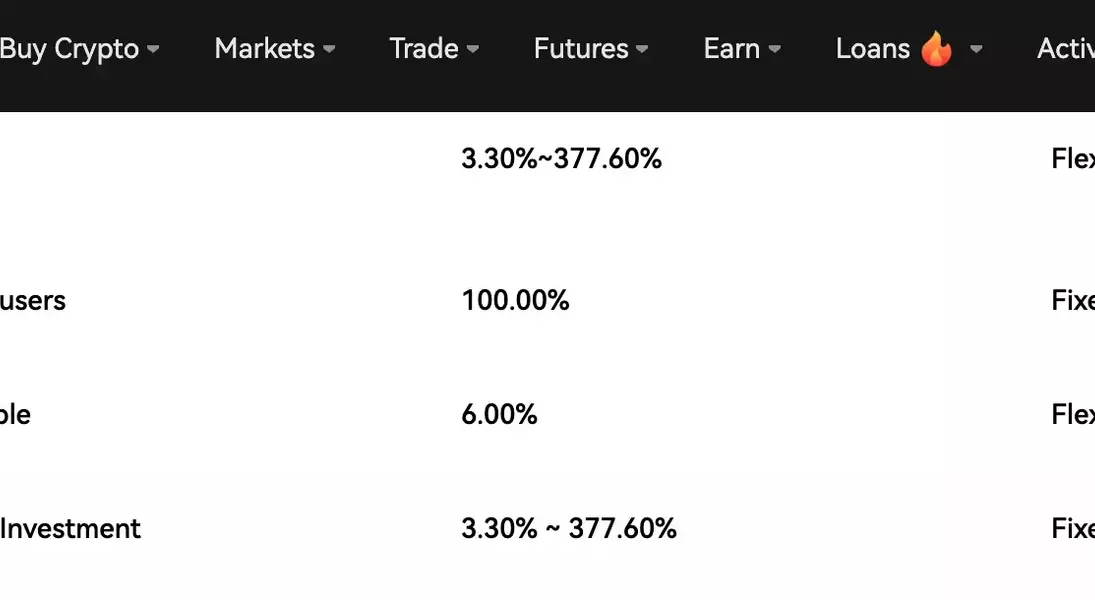Click the partially visible Activ… menu item
Screen dimensions: 1095x600
[1065, 49]
